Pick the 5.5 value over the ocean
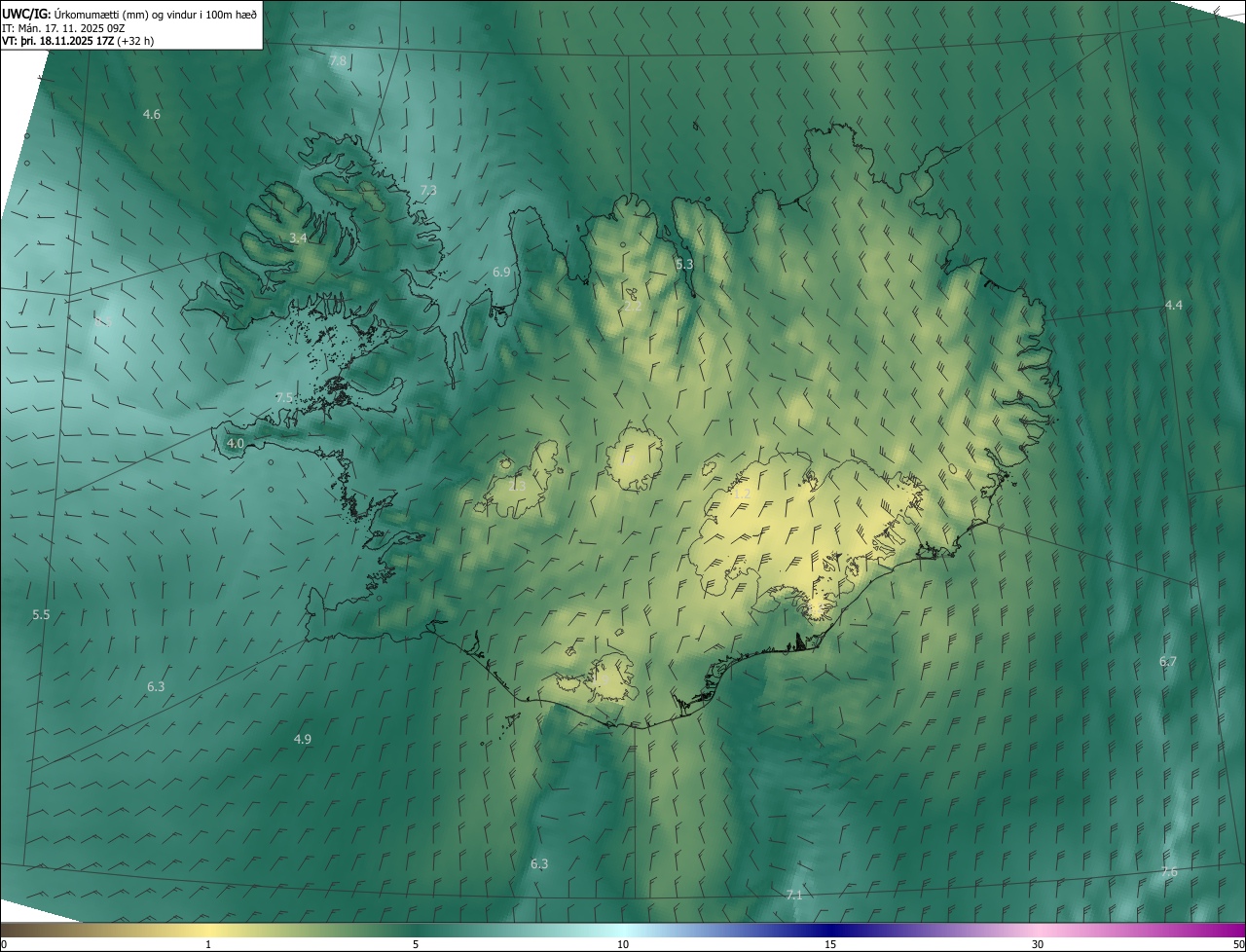 [x=41, y=615]
